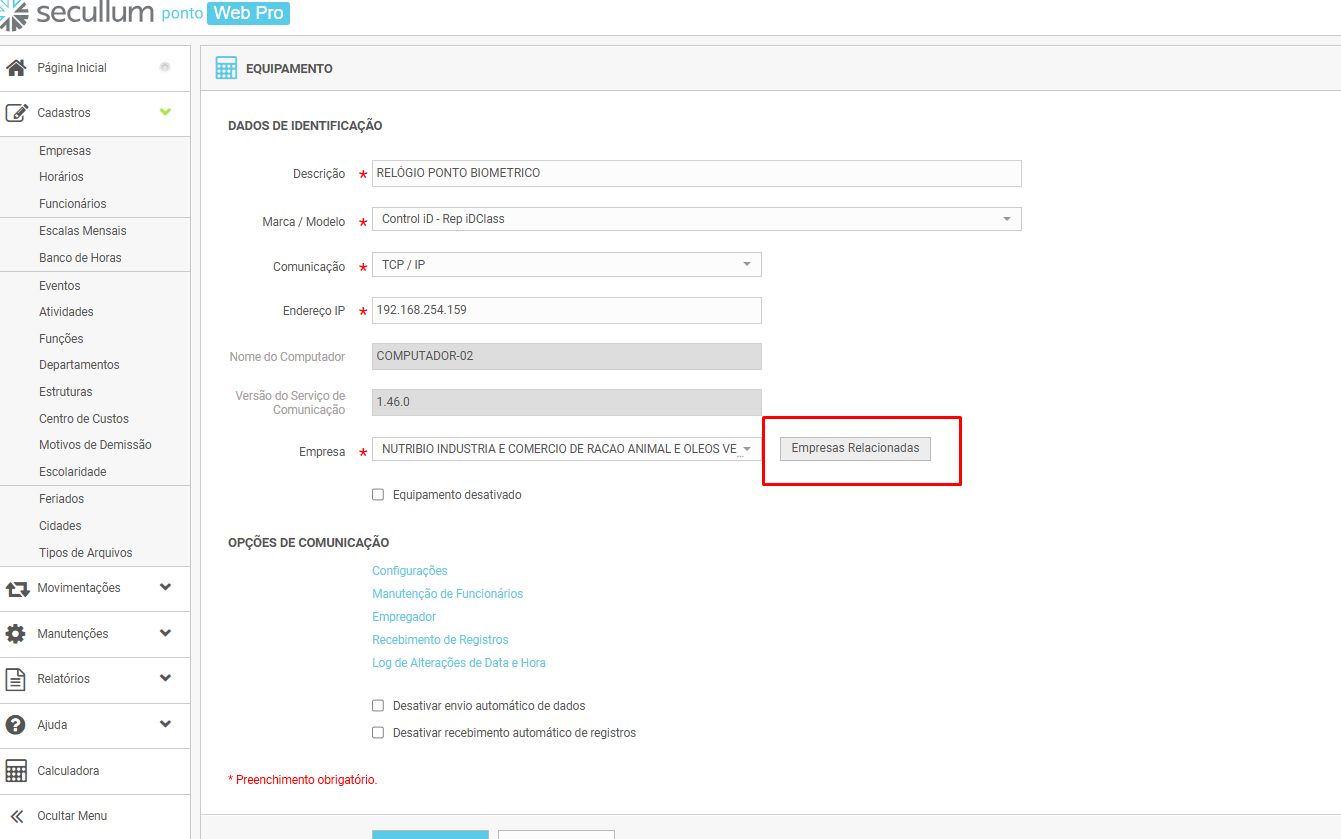Check the Equipamento desativado checkbox
1341x839 pixels.
[x=378, y=495]
